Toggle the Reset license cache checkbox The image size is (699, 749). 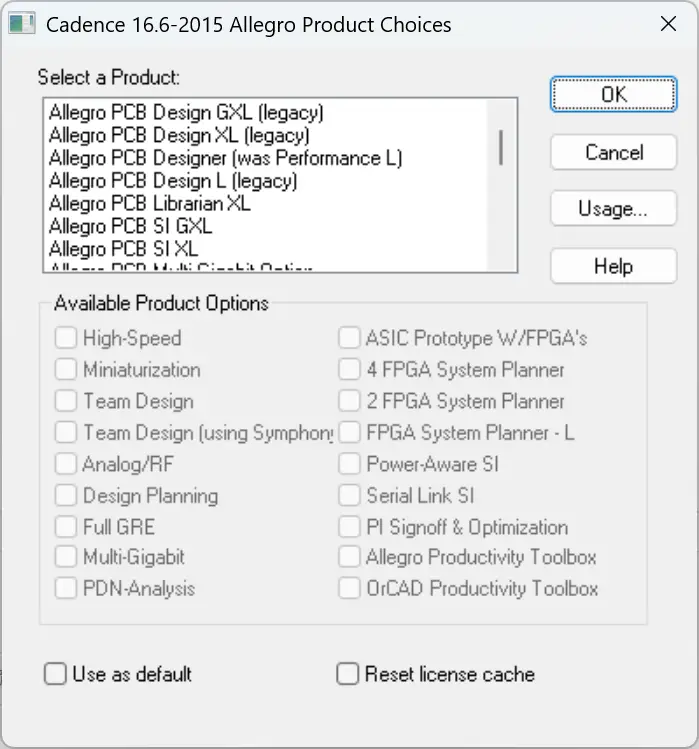point(348,674)
